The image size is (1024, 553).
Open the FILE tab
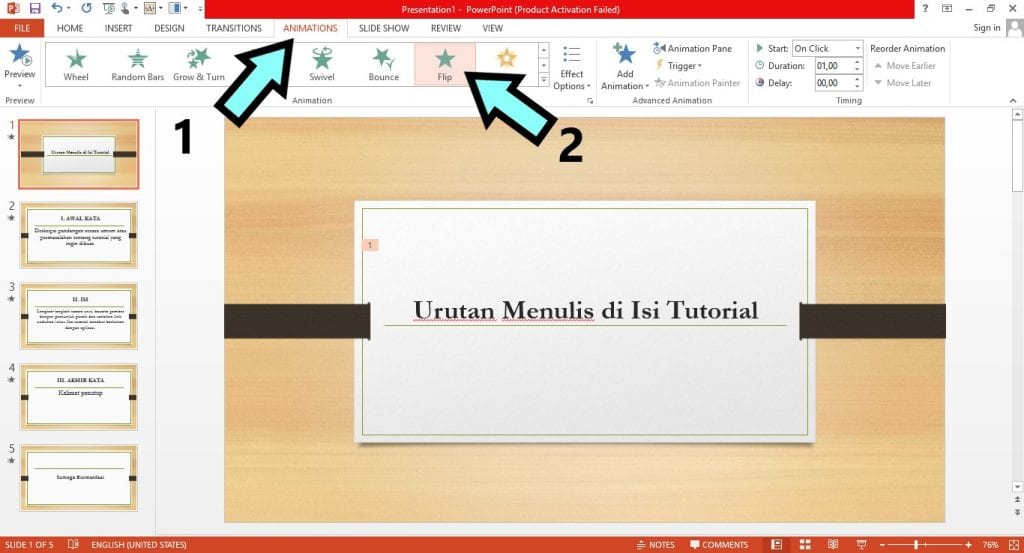[x=22, y=28]
